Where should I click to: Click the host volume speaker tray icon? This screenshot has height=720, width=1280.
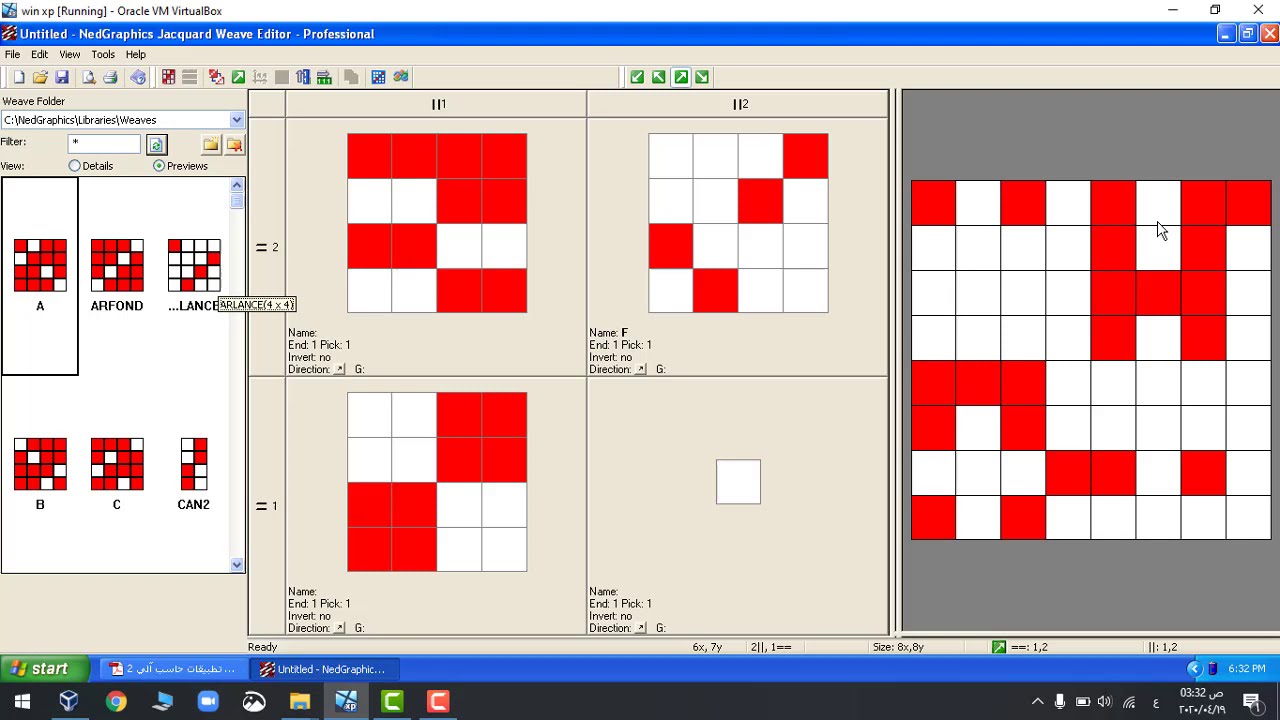(1104, 702)
